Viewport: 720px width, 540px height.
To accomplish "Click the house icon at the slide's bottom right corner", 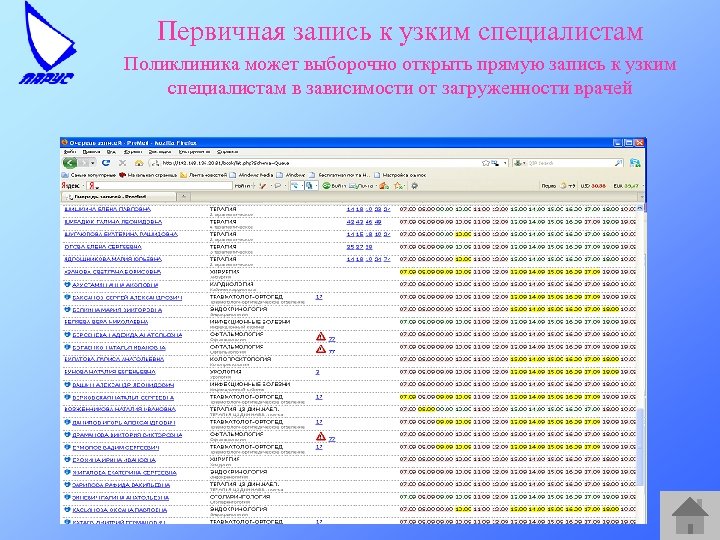I will 690,515.
